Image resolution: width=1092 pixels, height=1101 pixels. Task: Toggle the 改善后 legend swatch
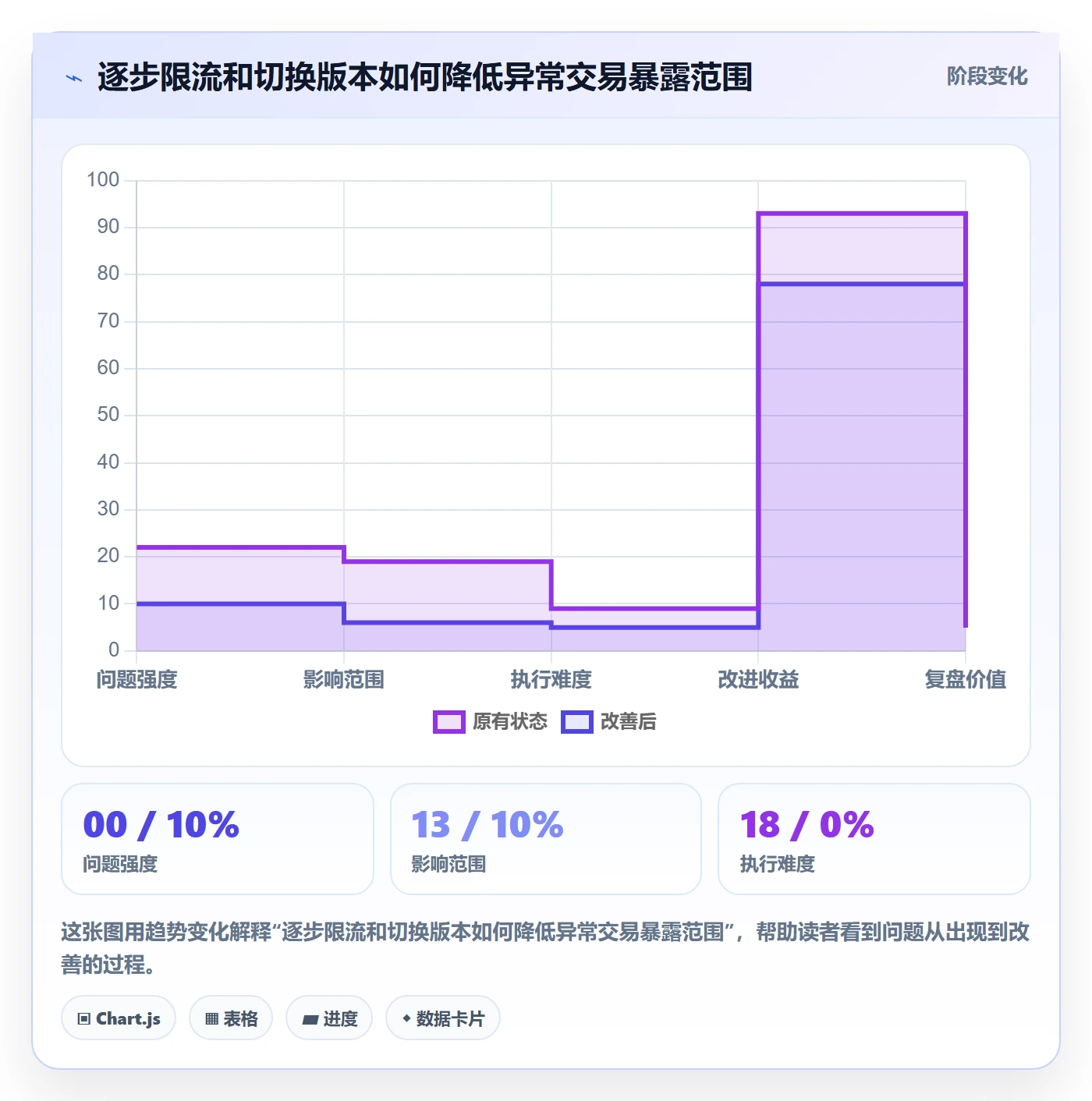pos(577,722)
